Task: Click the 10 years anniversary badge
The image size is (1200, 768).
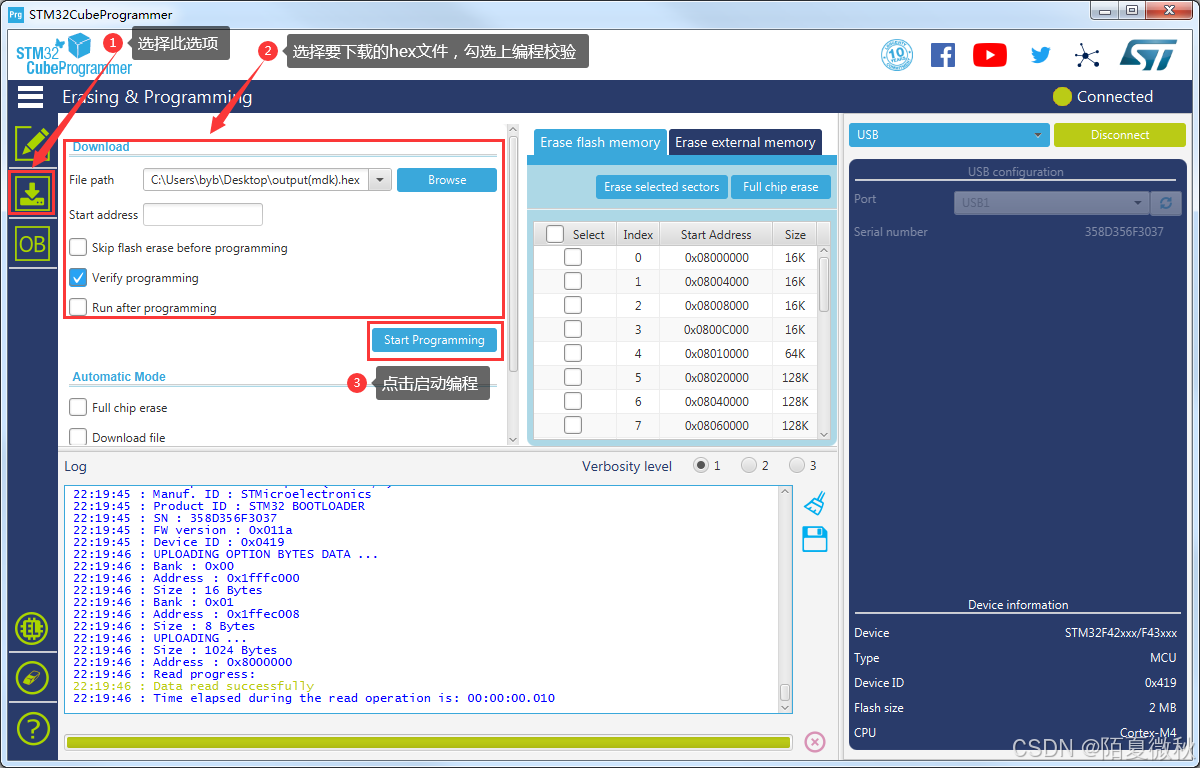Action: pyautogui.click(x=897, y=55)
